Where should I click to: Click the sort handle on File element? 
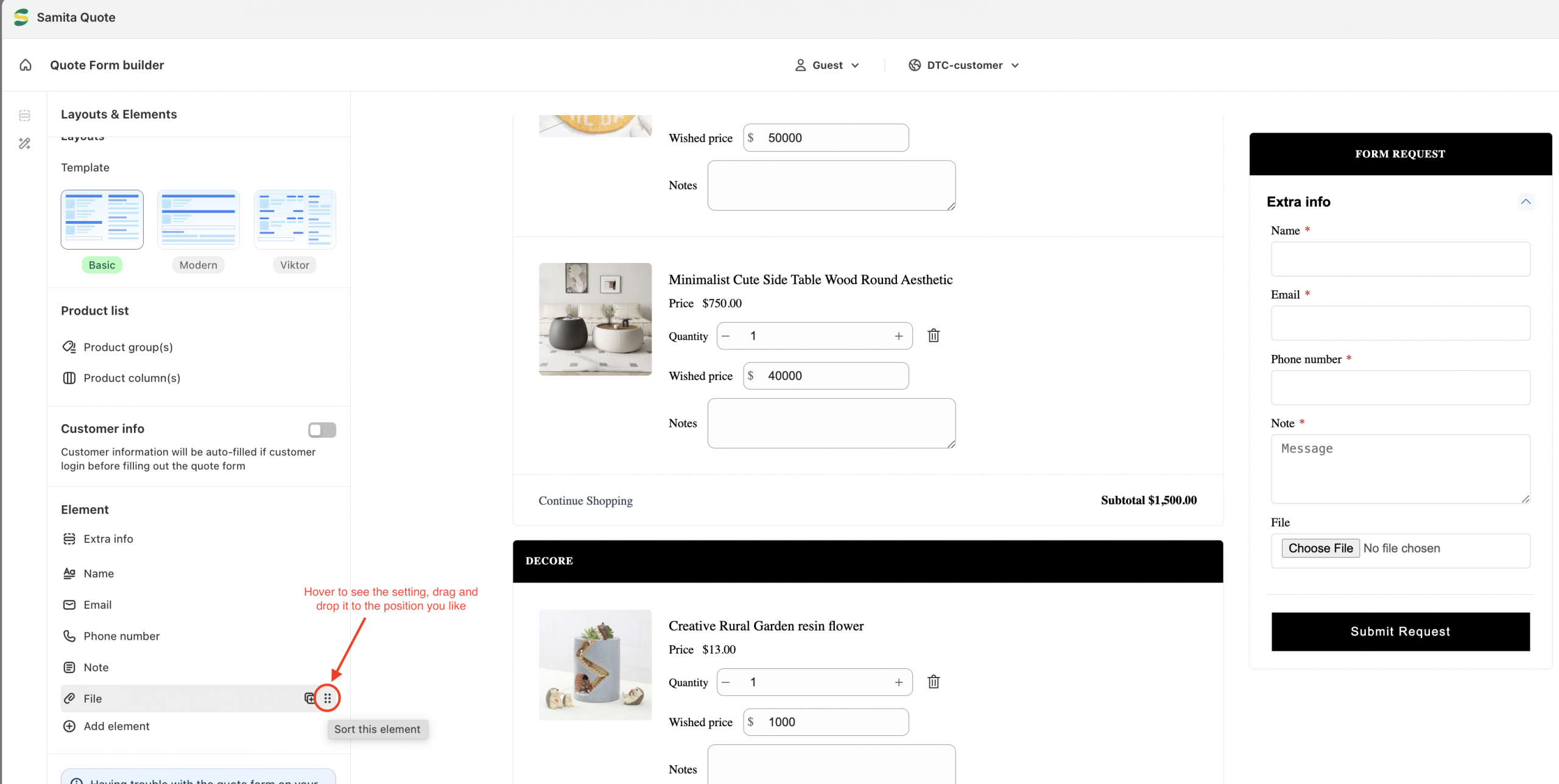pos(328,698)
